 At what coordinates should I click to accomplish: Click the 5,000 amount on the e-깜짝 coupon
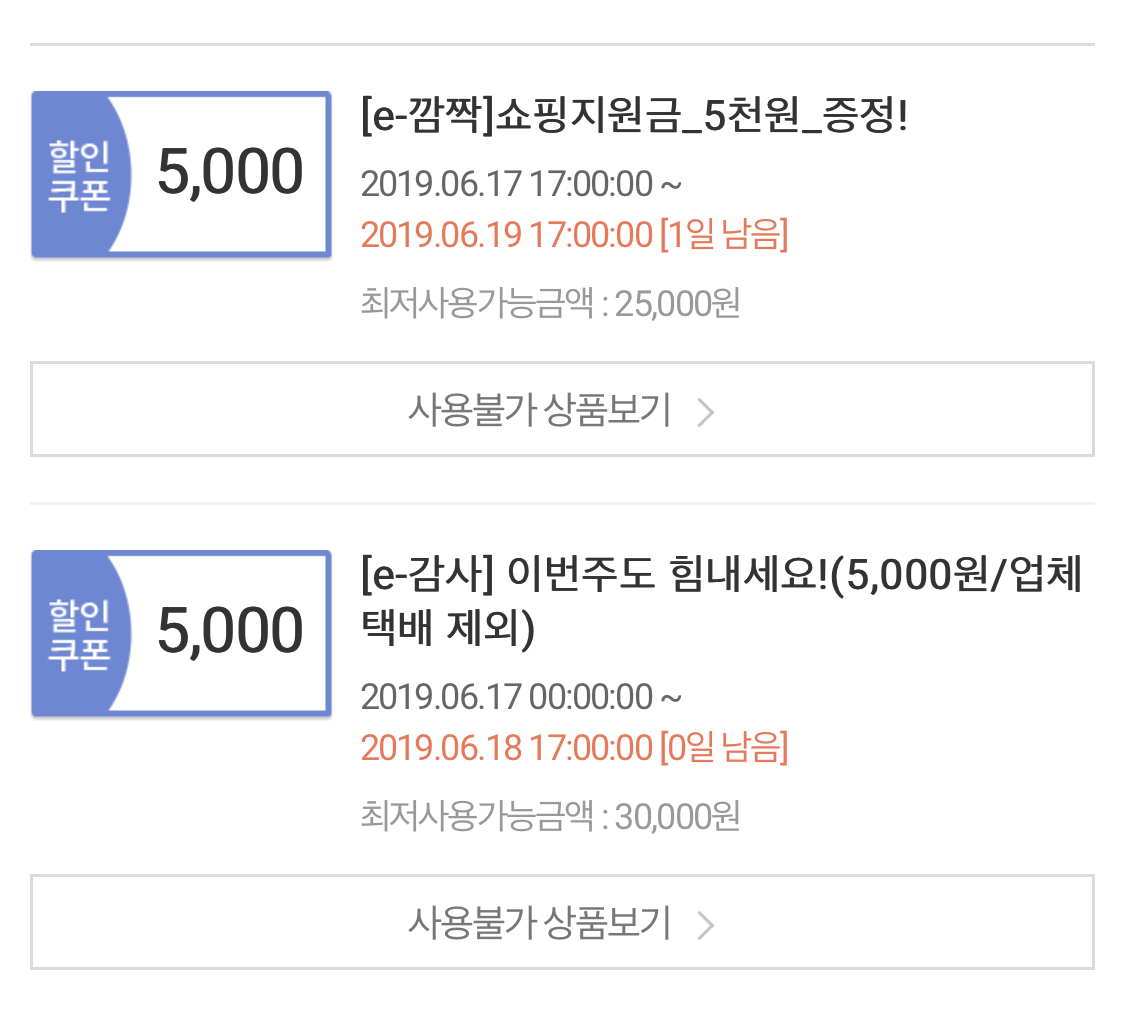[230, 174]
